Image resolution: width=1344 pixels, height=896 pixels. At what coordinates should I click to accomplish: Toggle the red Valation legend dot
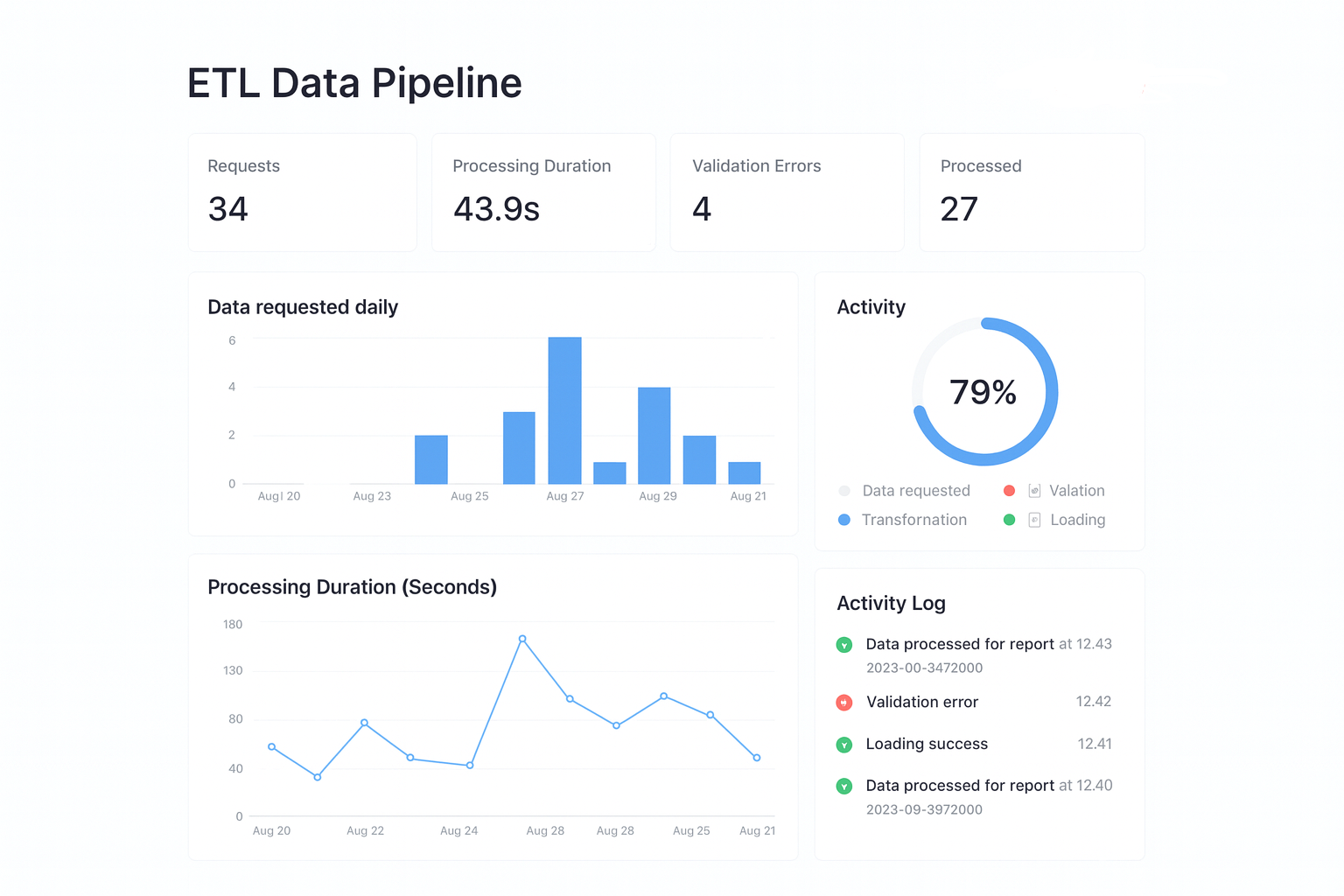click(x=1009, y=491)
